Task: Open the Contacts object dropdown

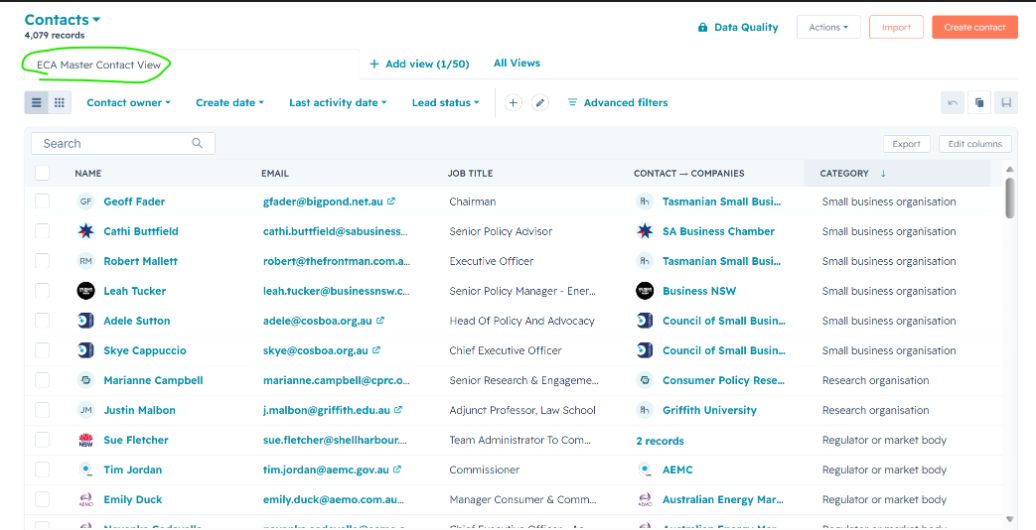Action: click(63, 20)
